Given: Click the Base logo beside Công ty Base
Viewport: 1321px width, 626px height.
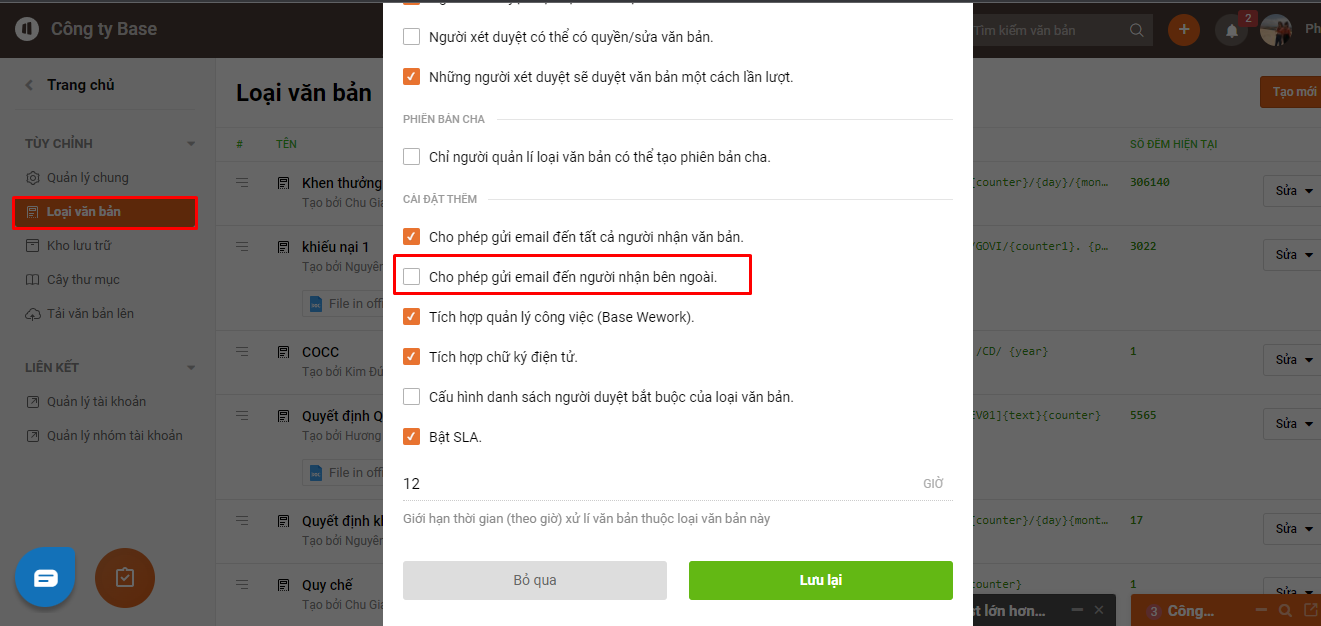Looking at the screenshot, I should pyautogui.click(x=27, y=29).
